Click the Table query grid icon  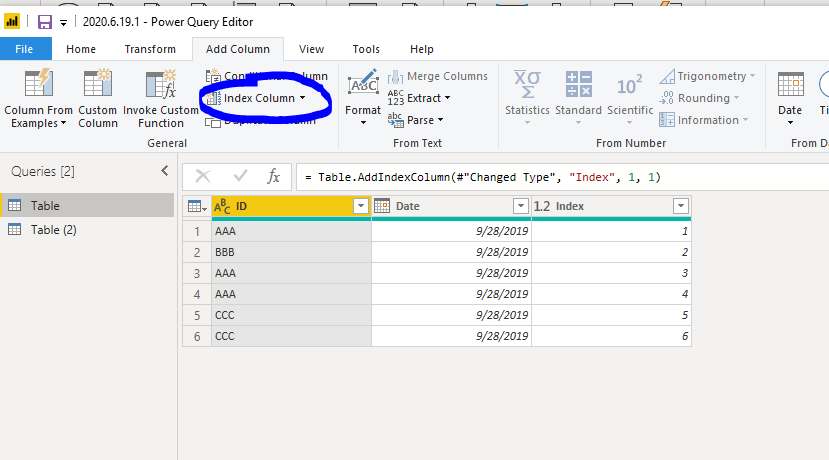coord(15,205)
